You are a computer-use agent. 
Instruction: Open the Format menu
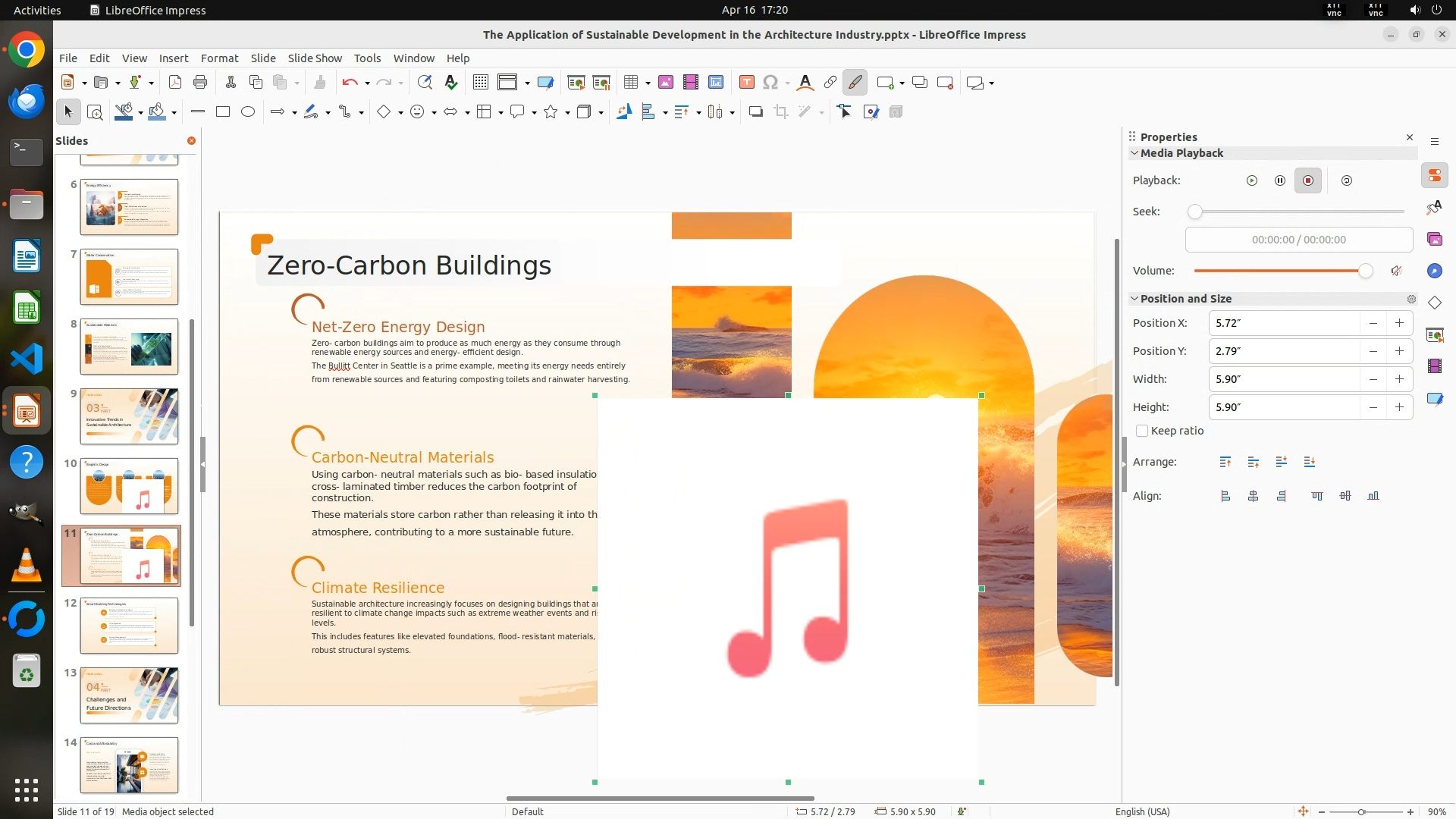point(219,58)
